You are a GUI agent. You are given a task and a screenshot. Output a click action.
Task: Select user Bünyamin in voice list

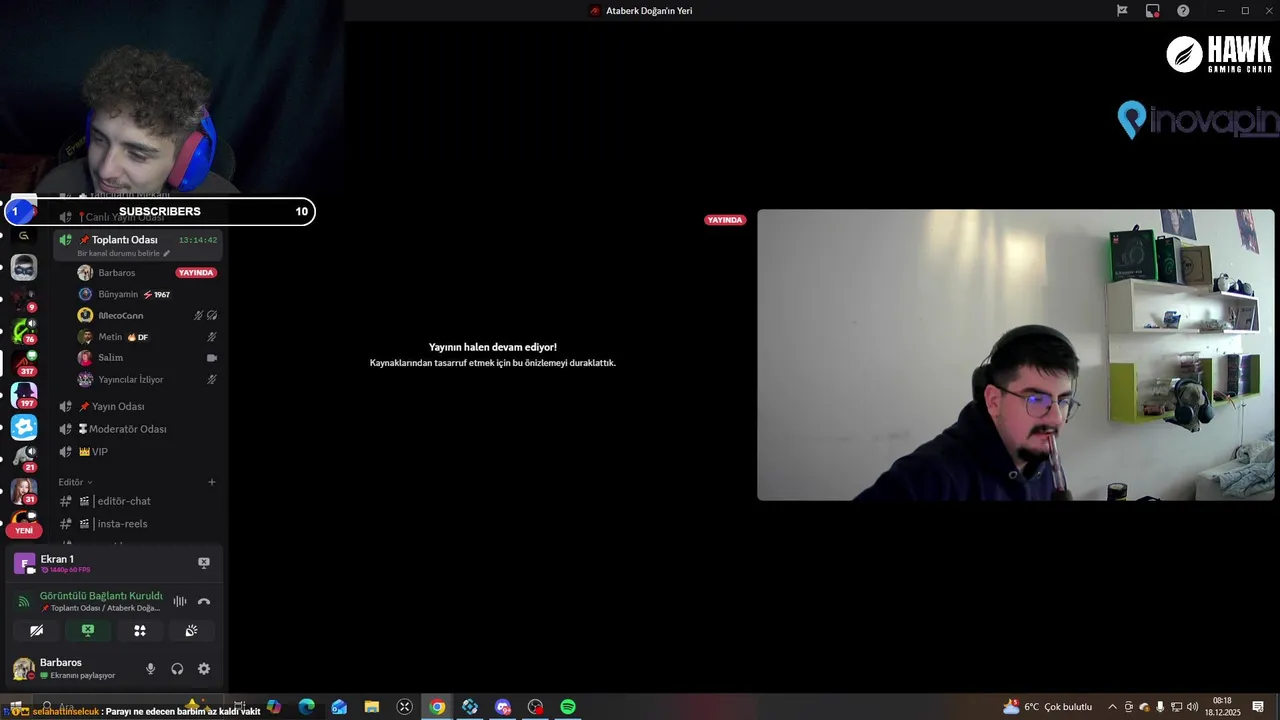tap(147, 294)
